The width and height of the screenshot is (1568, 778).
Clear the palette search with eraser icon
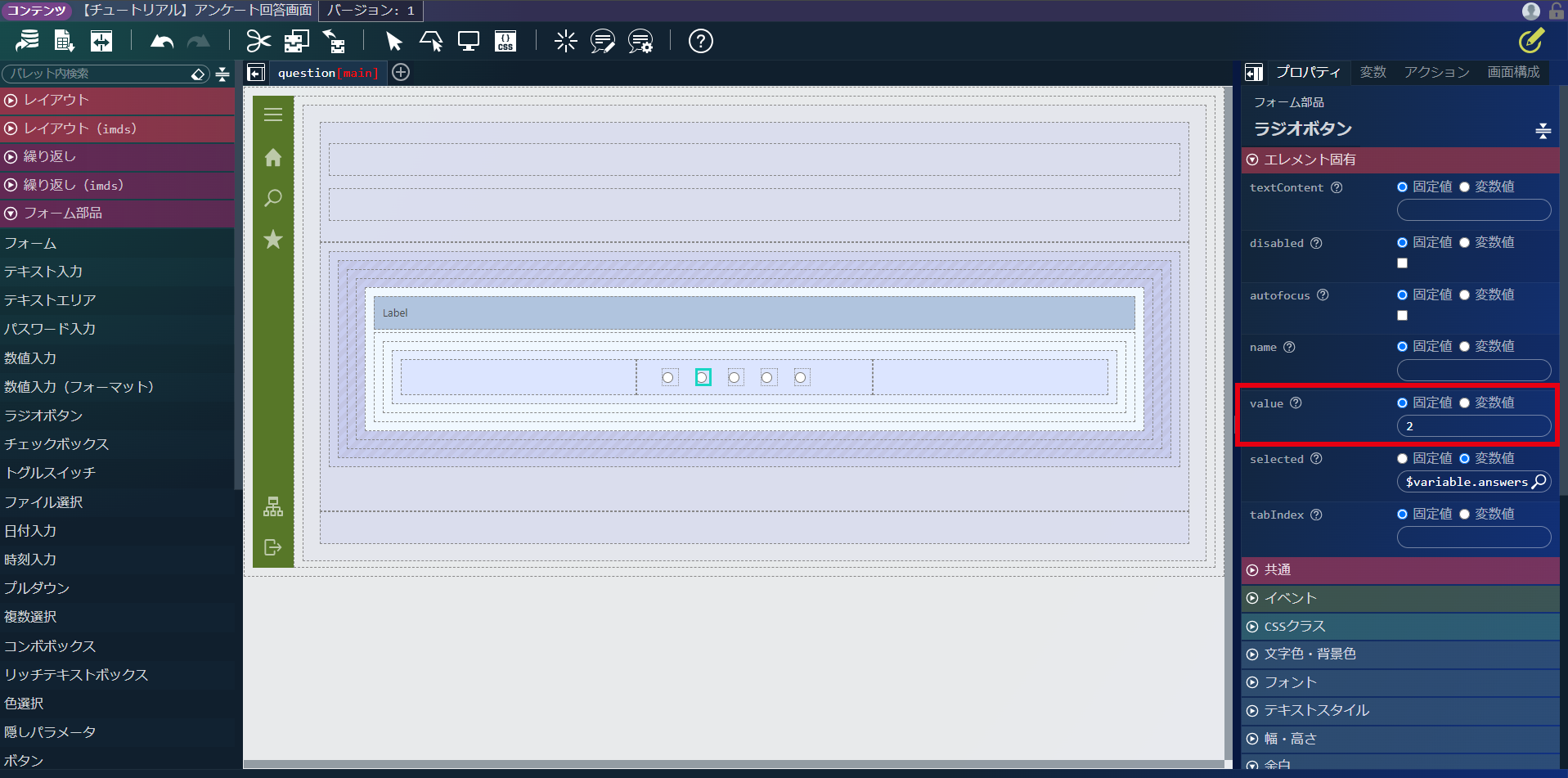pyautogui.click(x=198, y=74)
